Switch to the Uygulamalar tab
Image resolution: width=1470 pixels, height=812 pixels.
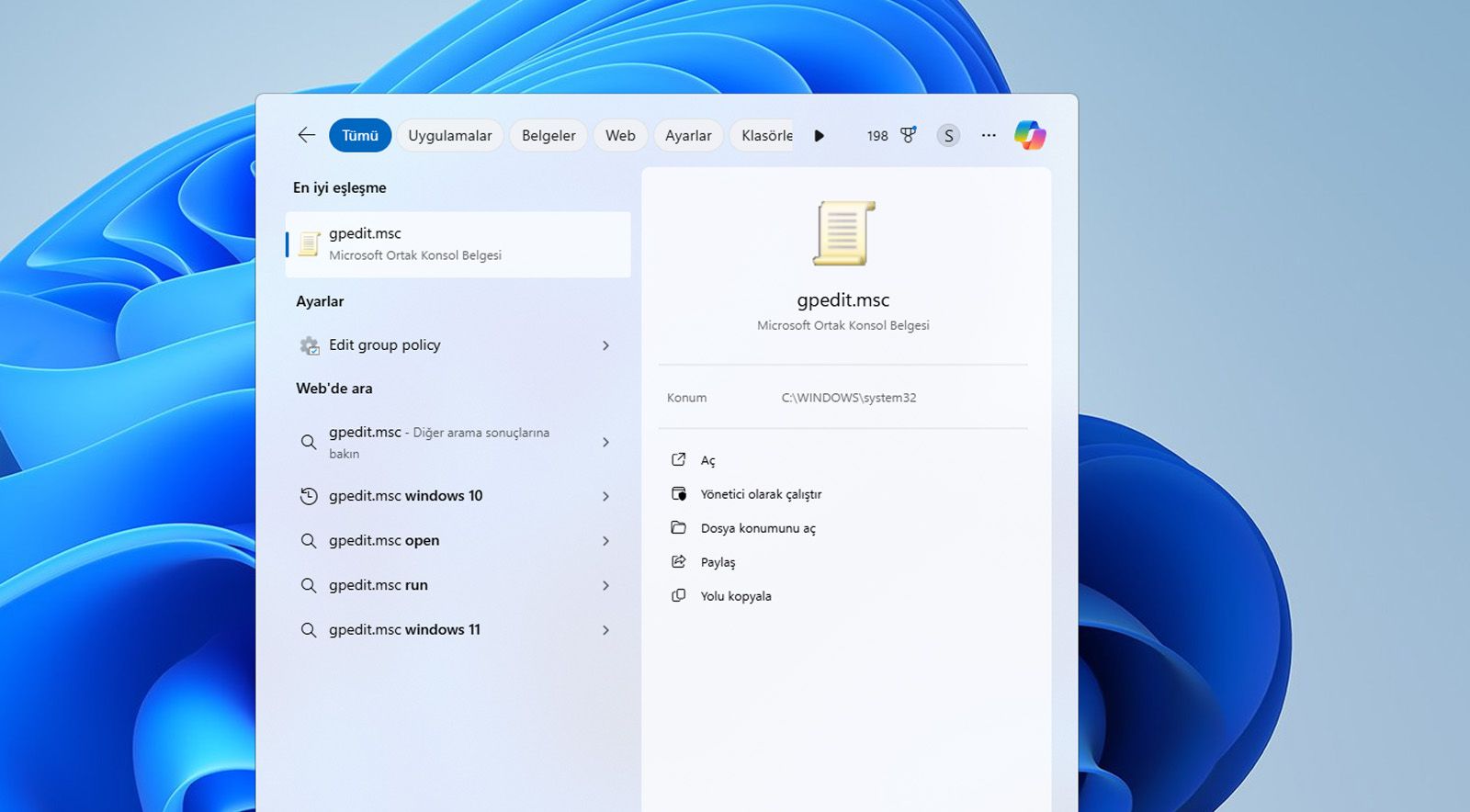(450, 135)
